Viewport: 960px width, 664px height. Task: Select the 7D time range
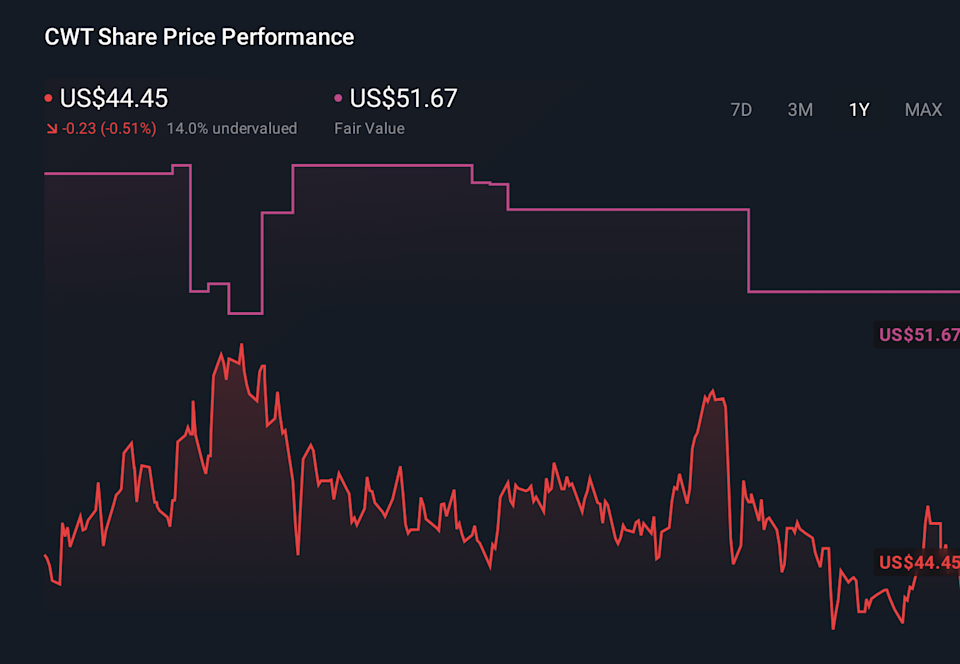741,110
